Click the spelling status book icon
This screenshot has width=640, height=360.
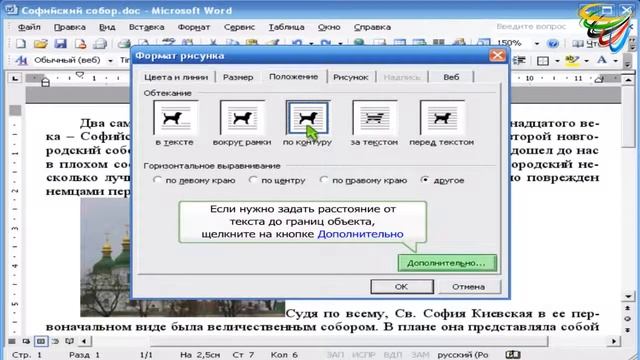pos(513,354)
